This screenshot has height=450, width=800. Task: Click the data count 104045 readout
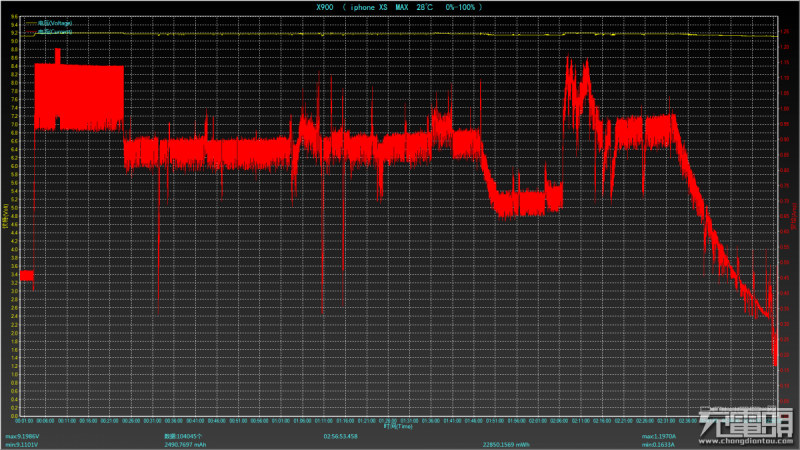tap(185, 436)
